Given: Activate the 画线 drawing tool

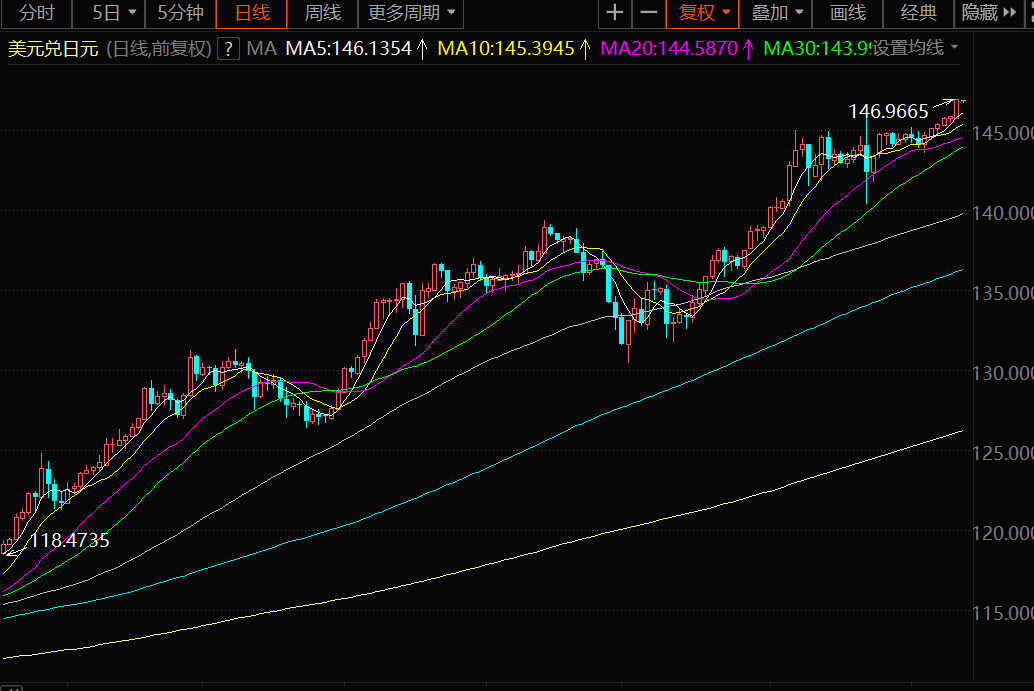Looking at the screenshot, I should pos(847,13).
